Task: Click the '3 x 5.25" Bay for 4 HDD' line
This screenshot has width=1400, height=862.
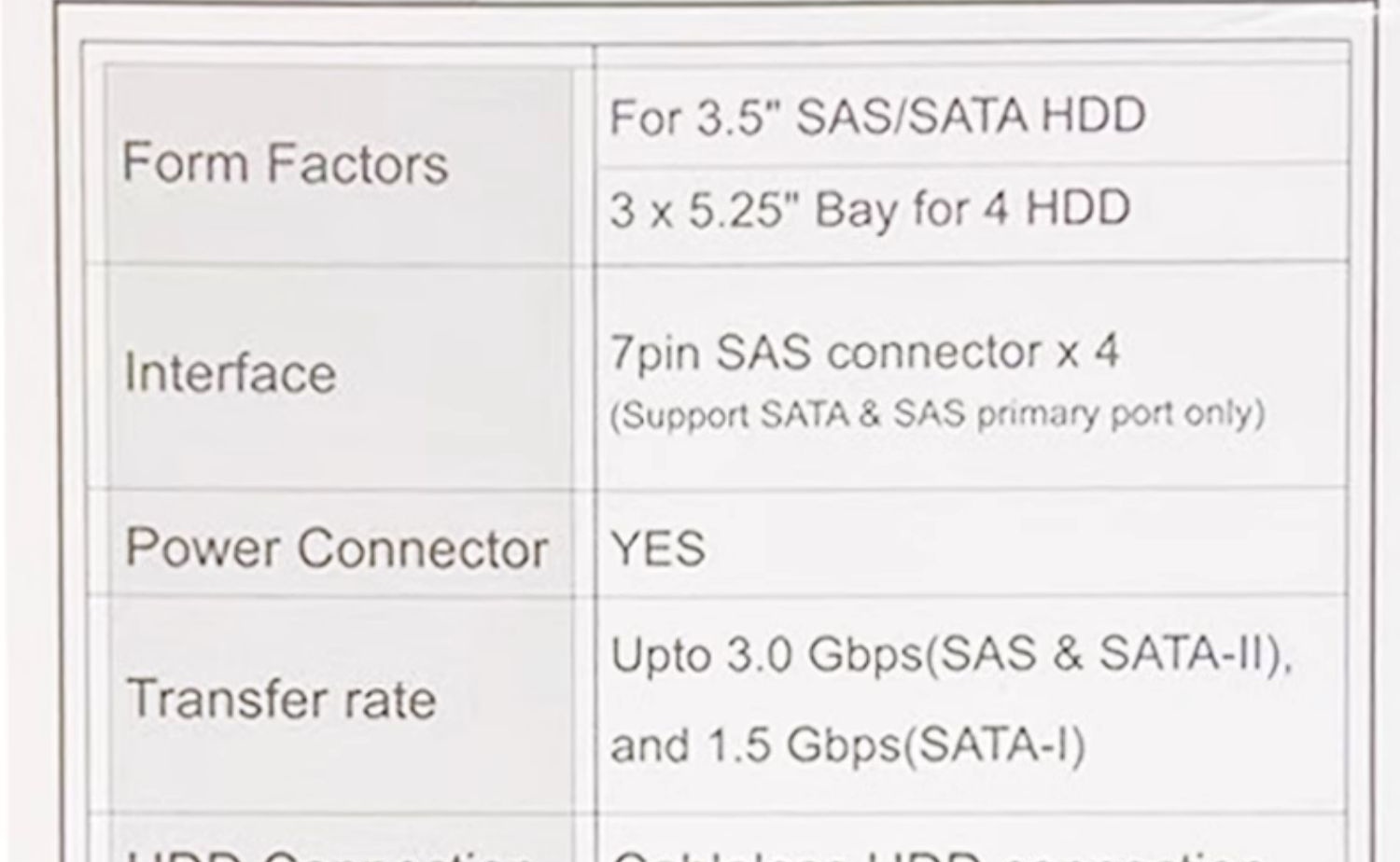Action: (x=870, y=208)
